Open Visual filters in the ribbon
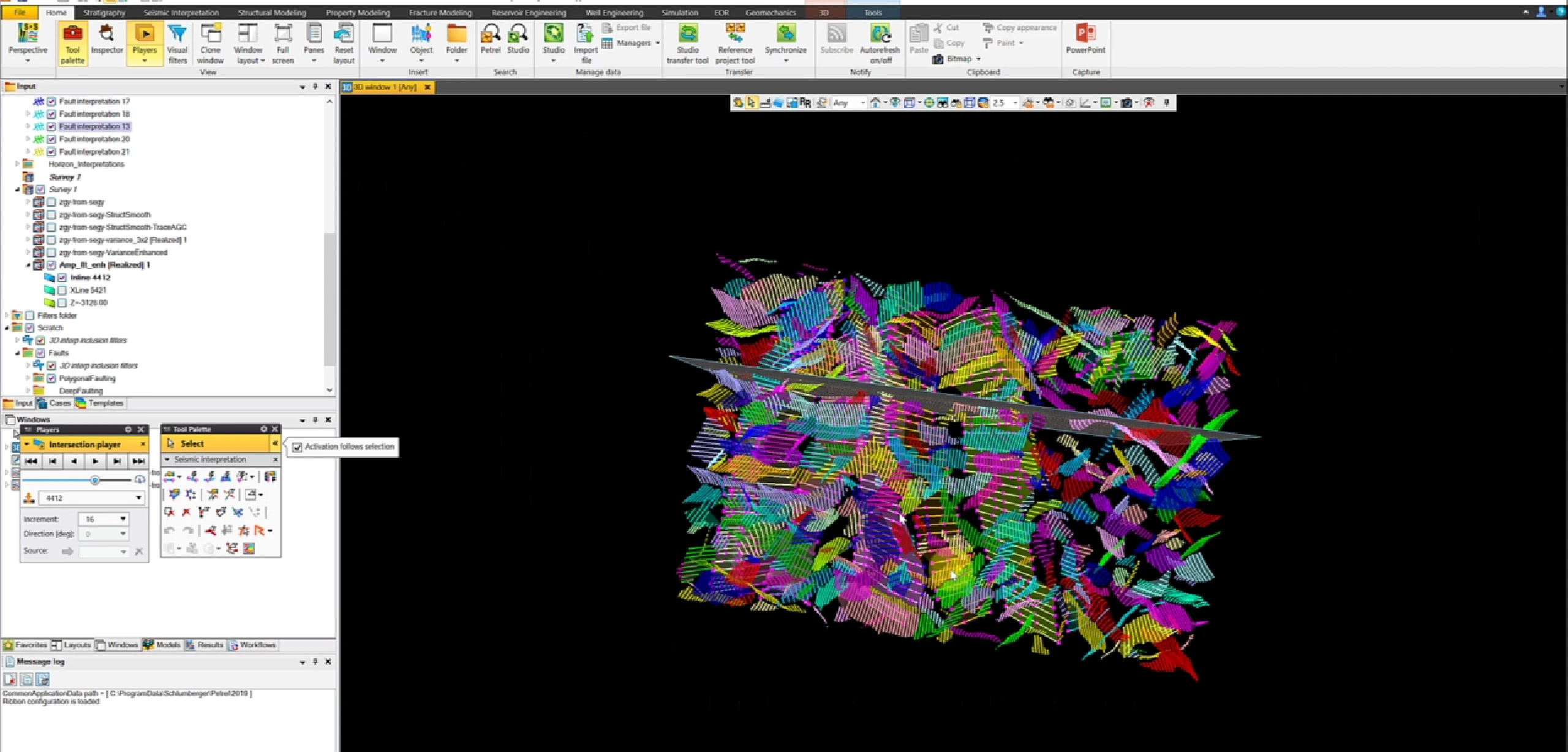Screen dimensions: 1568x752 click(x=177, y=43)
